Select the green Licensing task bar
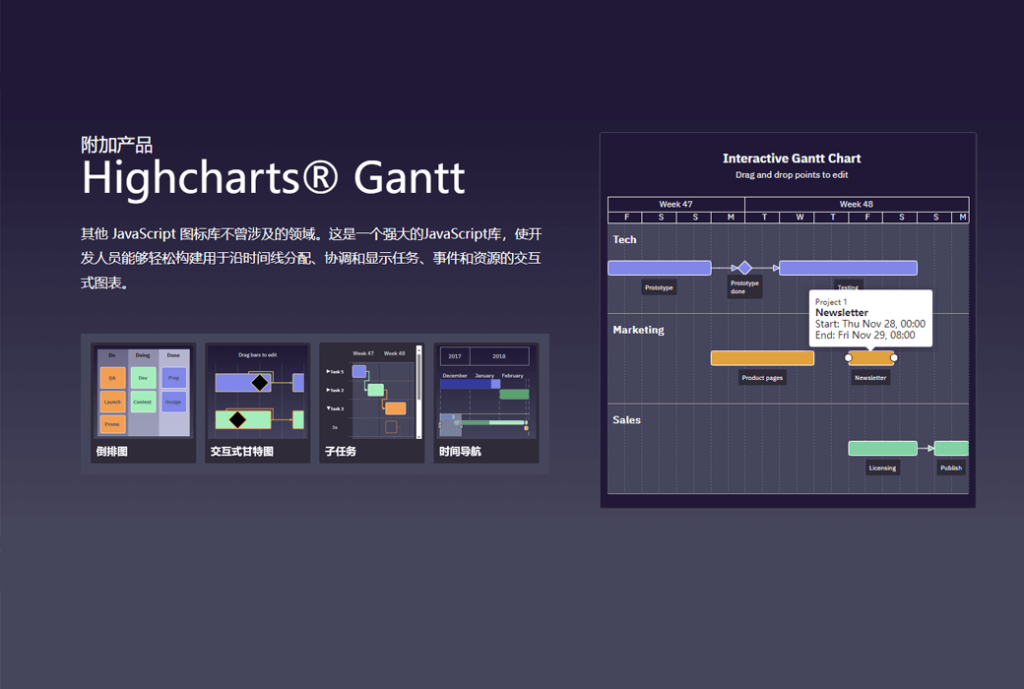Image resolution: width=1024 pixels, height=689 pixels. tap(883, 448)
